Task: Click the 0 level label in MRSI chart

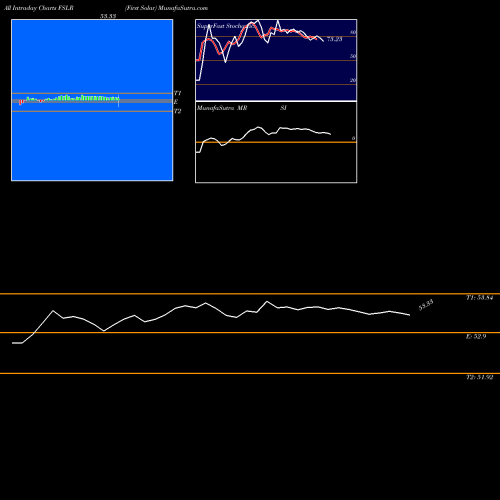Action: [x=353, y=138]
